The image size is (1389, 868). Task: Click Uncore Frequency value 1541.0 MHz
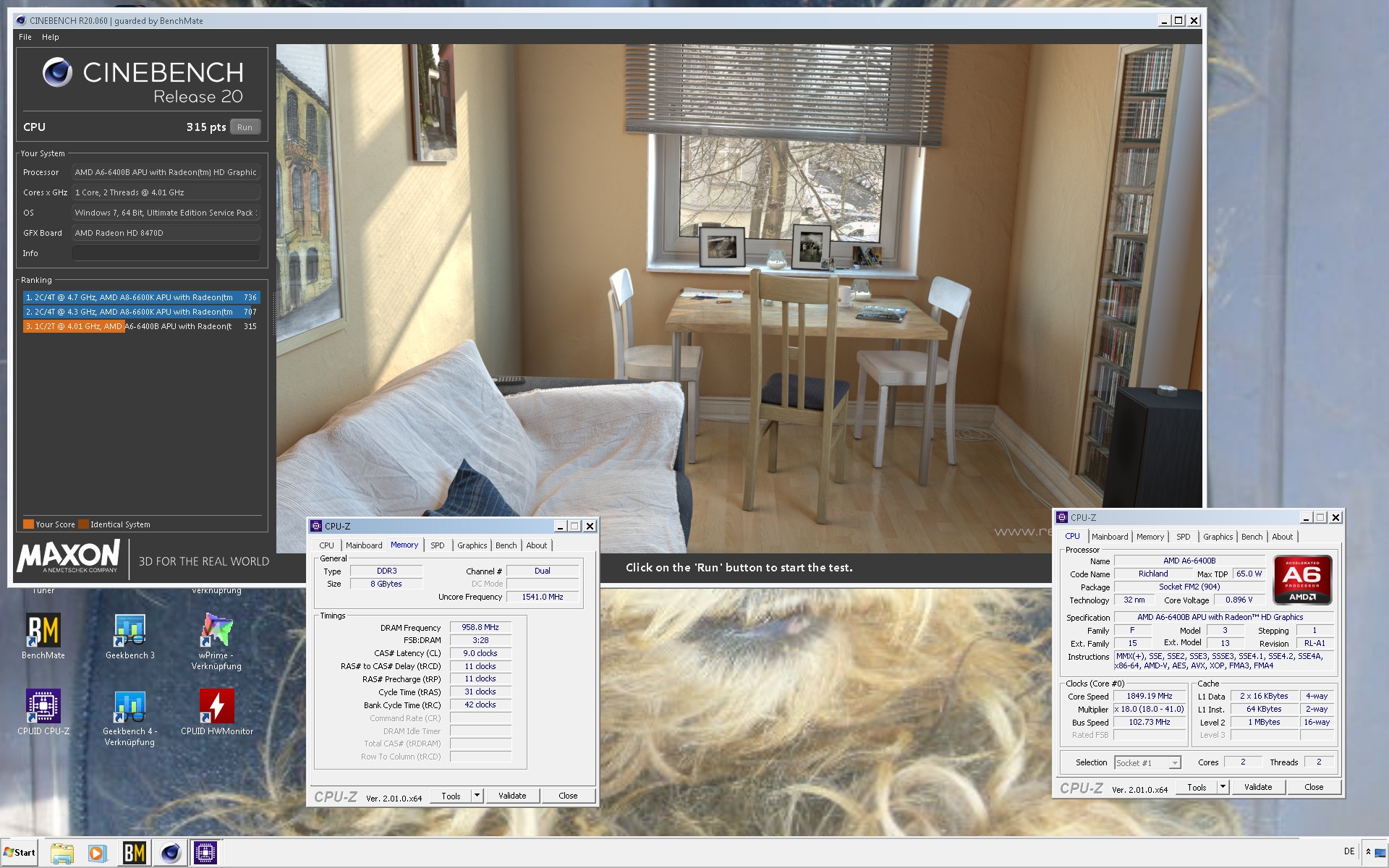coord(543,597)
